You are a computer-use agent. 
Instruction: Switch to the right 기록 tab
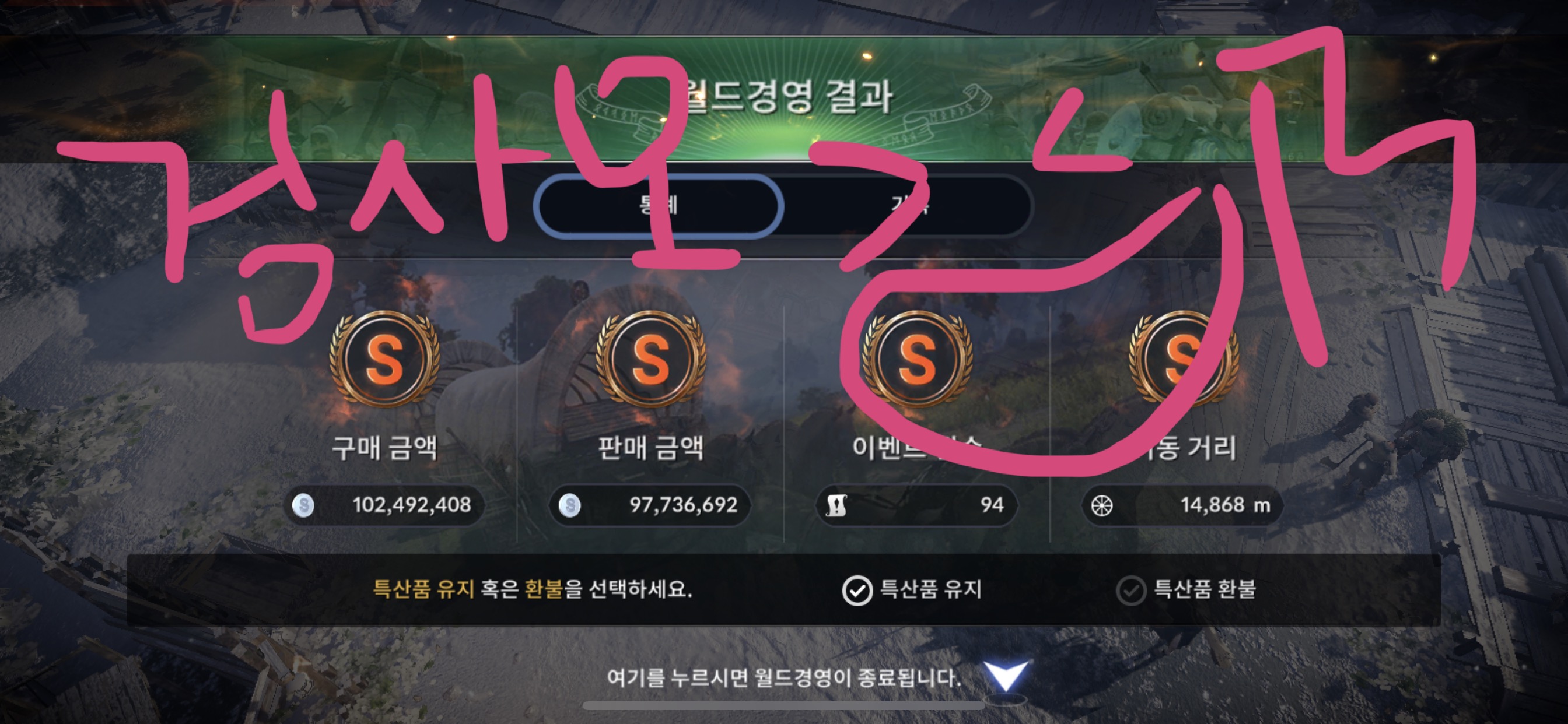point(909,205)
